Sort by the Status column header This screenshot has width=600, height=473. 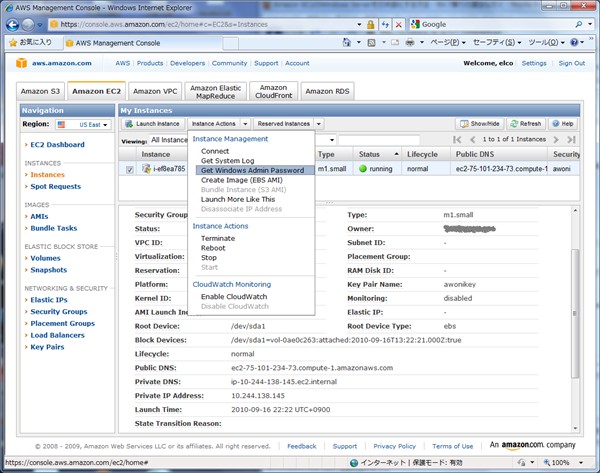(377, 154)
